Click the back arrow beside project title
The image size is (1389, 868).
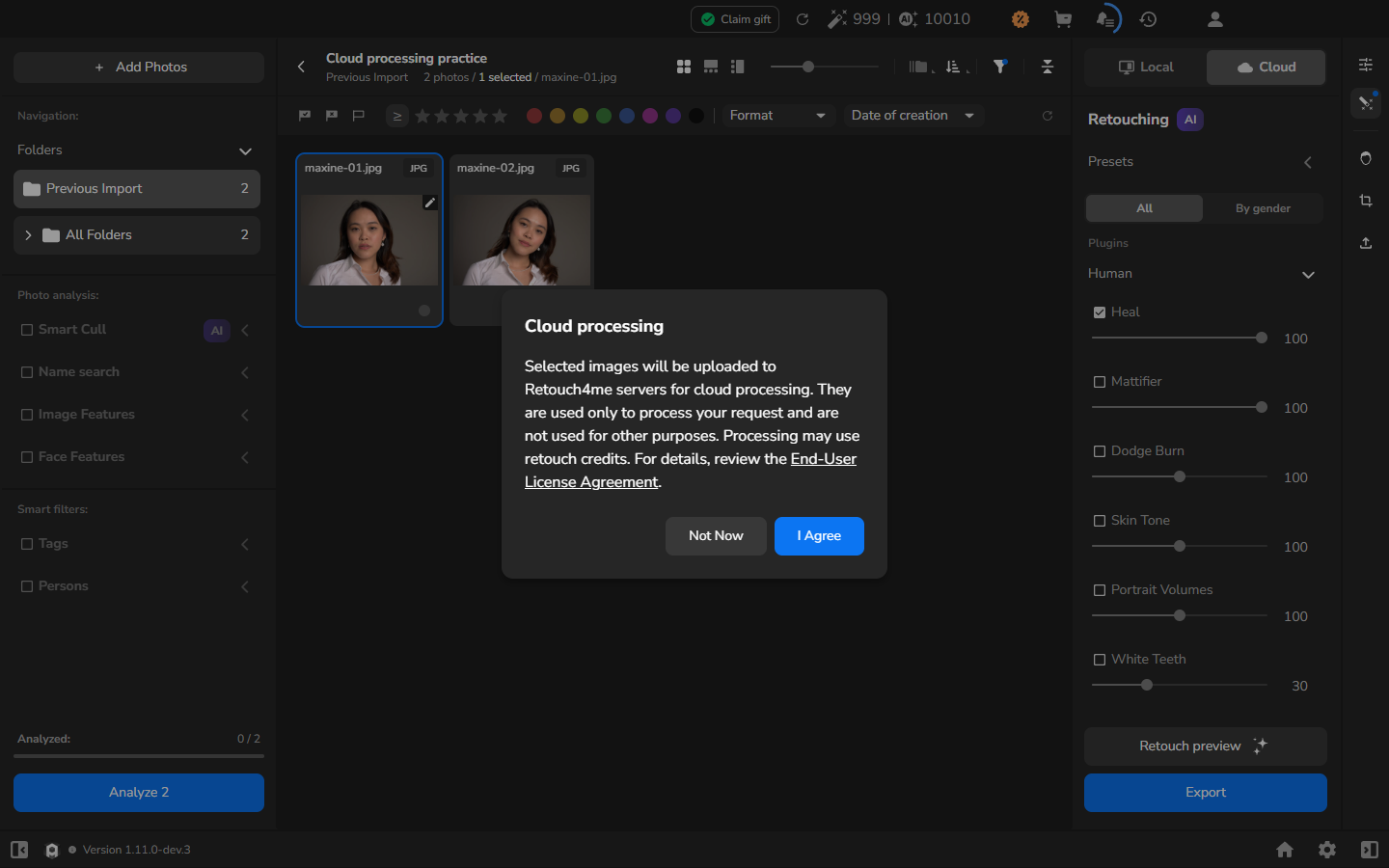tap(301, 67)
